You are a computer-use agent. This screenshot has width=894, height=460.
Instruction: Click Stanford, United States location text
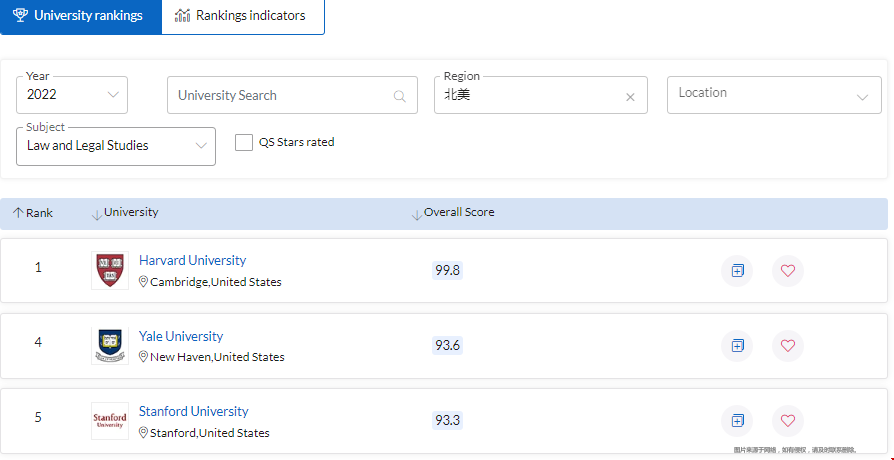coord(209,433)
